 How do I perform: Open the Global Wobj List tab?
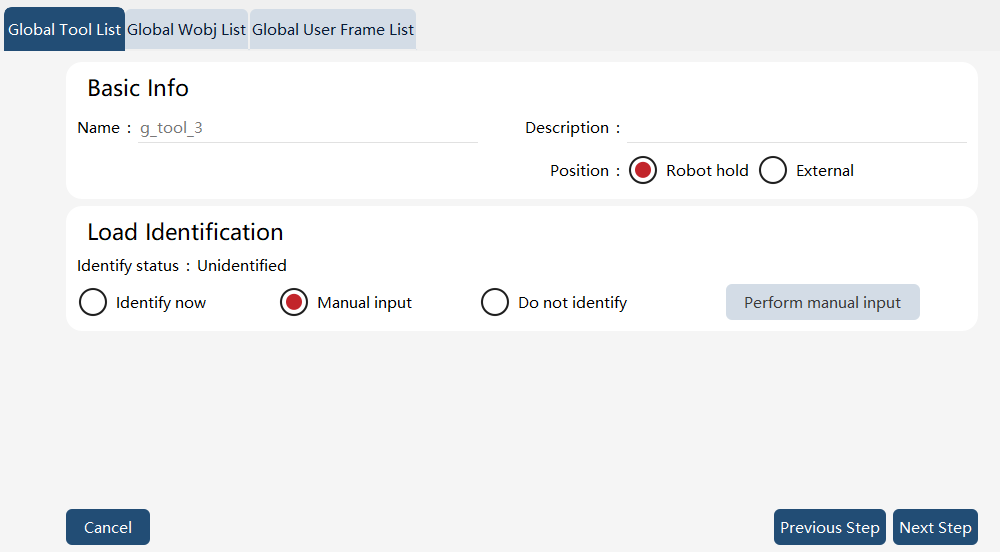click(186, 29)
